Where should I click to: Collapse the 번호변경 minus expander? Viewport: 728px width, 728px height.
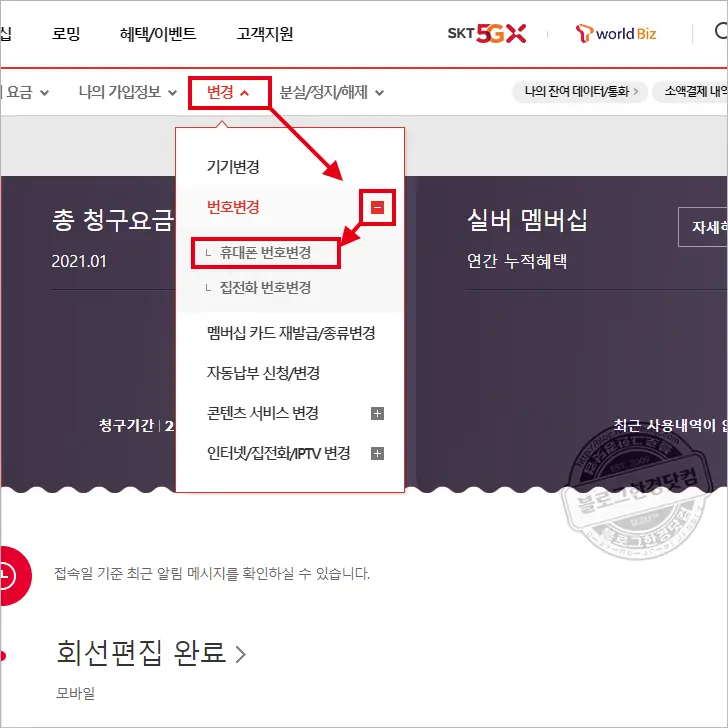(377, 208)
